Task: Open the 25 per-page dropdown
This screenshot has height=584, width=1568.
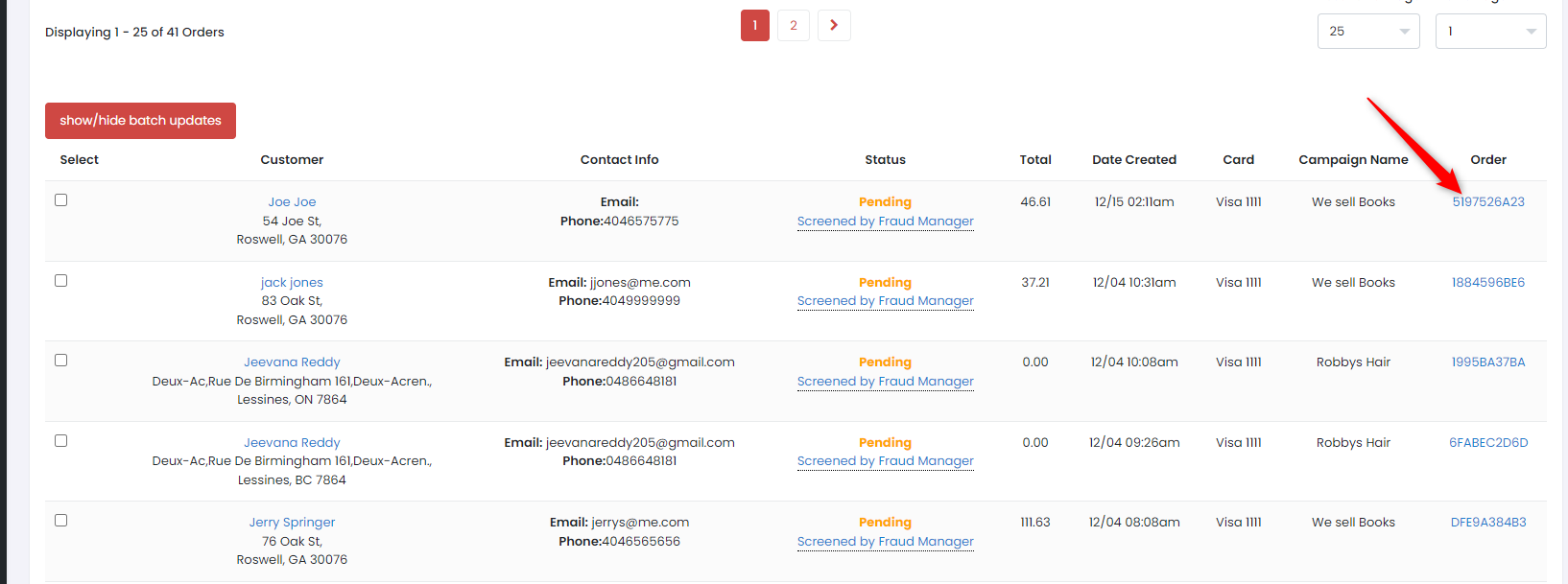Action: point(1367,32)
